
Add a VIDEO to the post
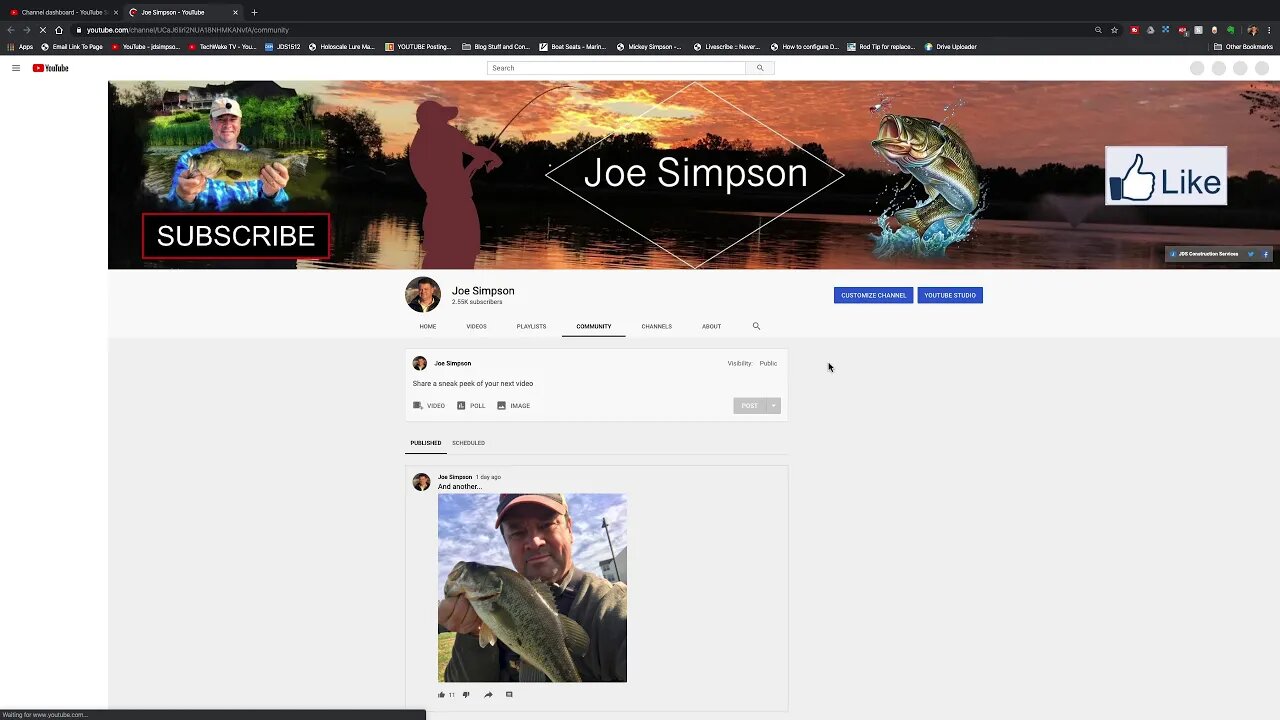click(429, 406)
